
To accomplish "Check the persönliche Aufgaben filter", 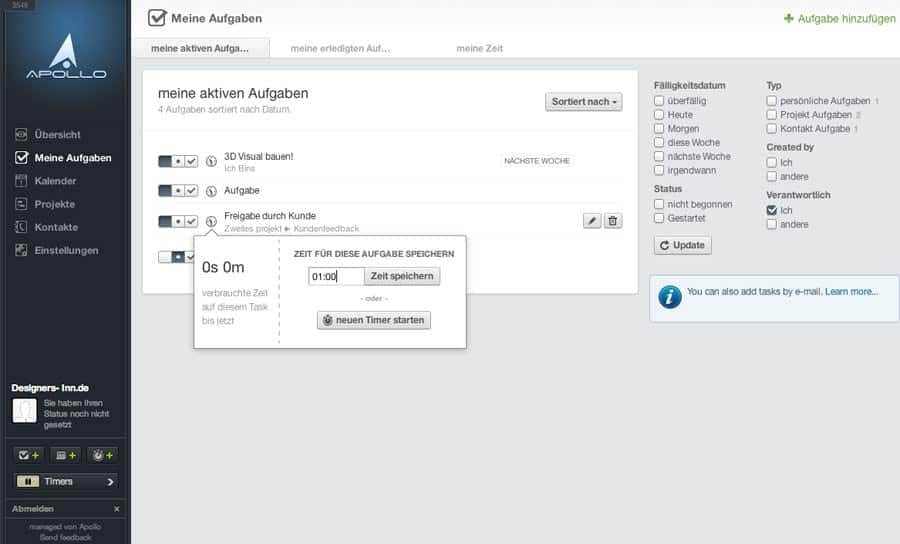I will tap(771, 100).
